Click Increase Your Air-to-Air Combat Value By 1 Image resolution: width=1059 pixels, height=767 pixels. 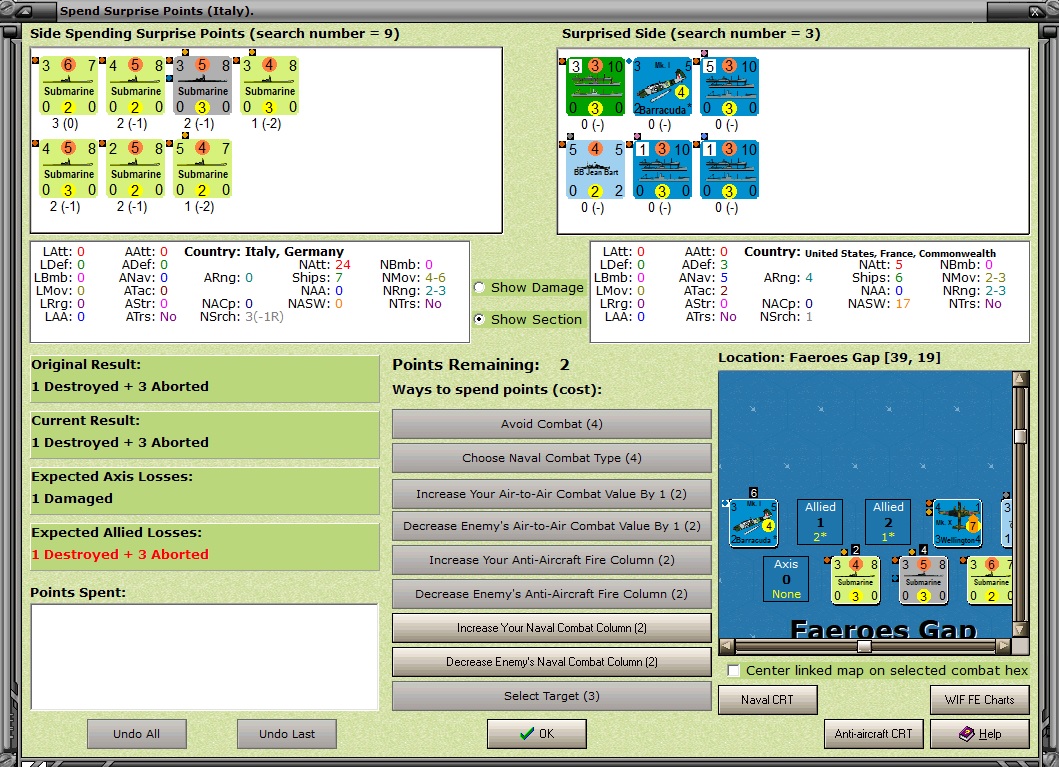(552, 494)
